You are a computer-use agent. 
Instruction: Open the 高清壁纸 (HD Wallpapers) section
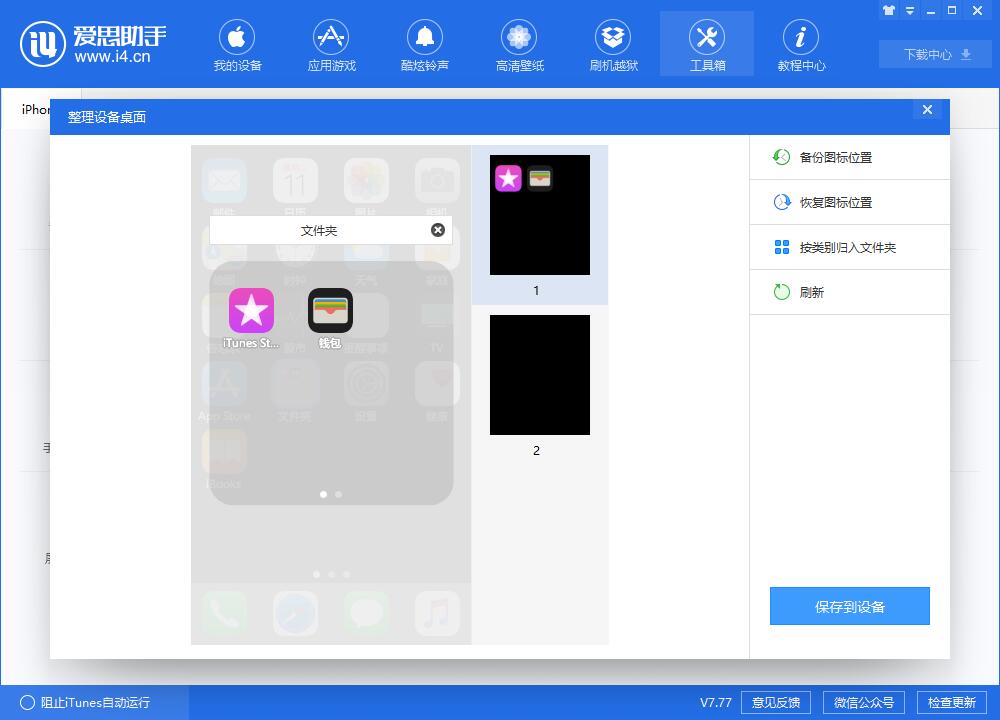518,42
